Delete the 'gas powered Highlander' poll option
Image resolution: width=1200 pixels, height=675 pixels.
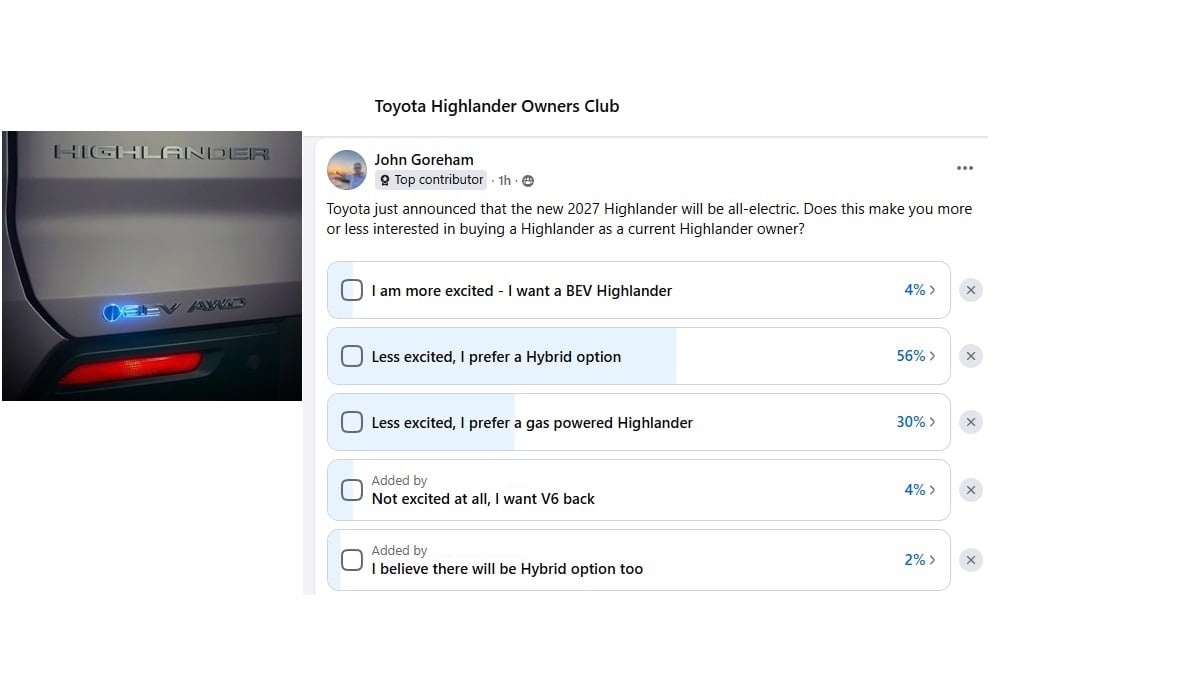[x=970, y=422]
